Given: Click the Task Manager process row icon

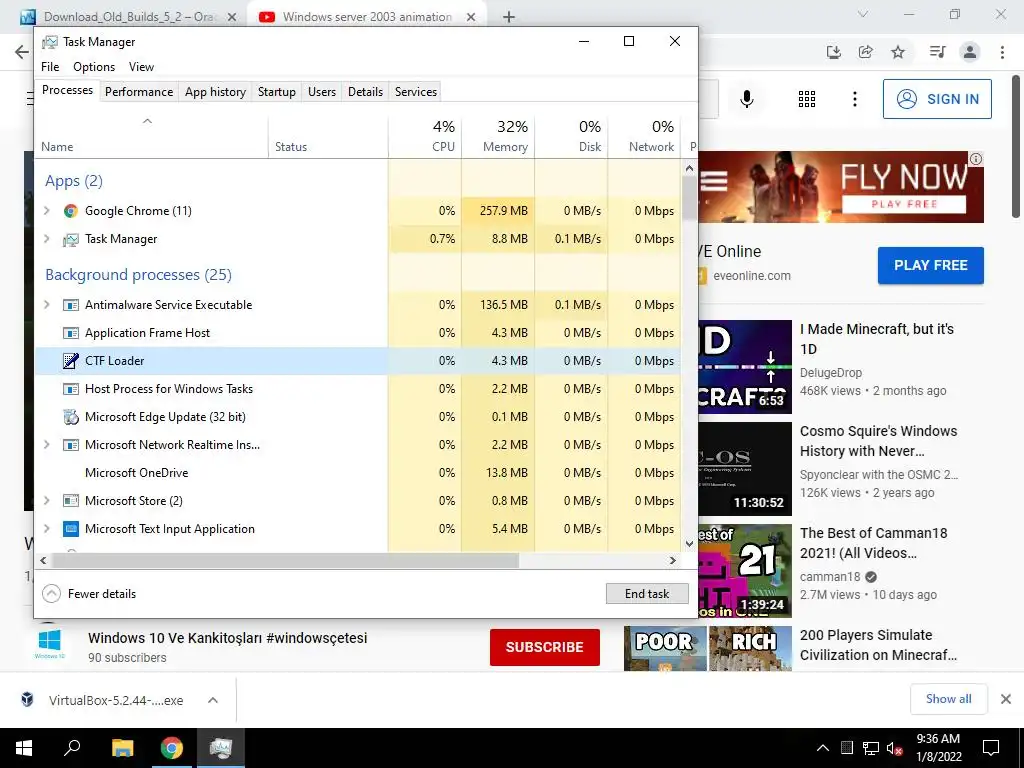Looking at the screenshot, I should 71,239.
